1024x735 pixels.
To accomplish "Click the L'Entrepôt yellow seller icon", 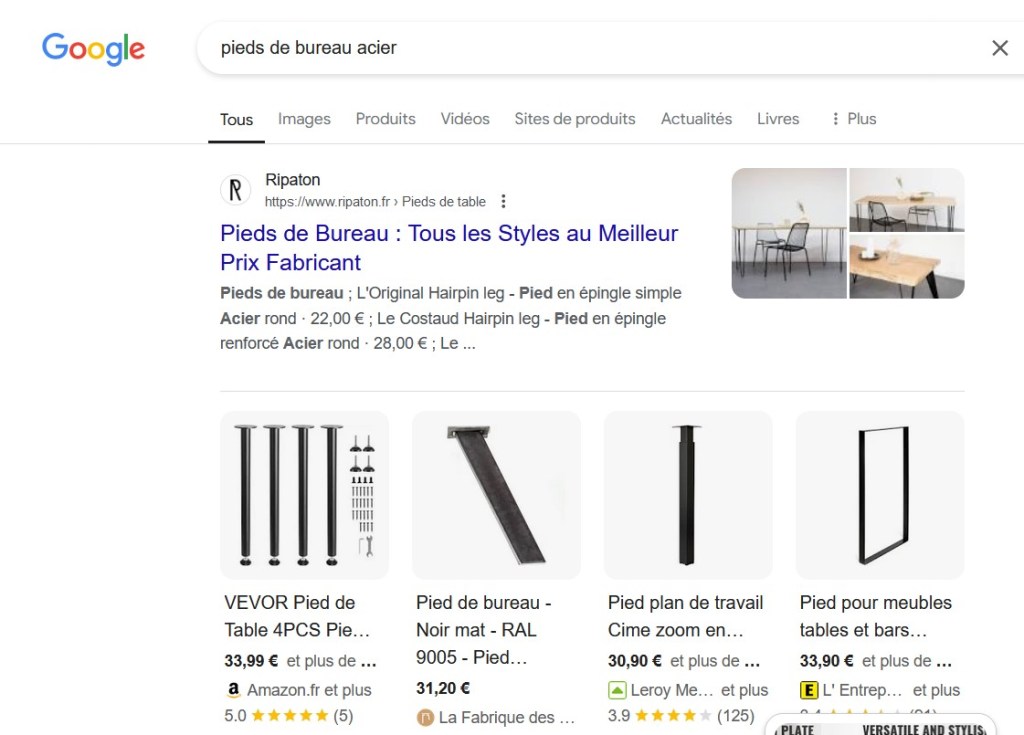I will click(809, 690).
